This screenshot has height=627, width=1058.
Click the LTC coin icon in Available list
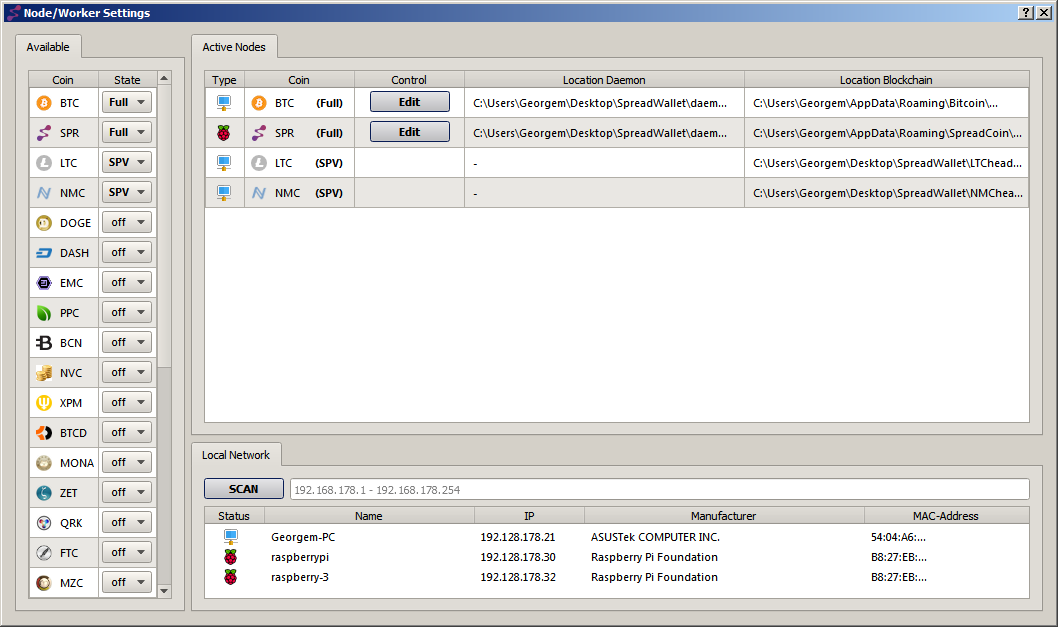tap(44, 163)
